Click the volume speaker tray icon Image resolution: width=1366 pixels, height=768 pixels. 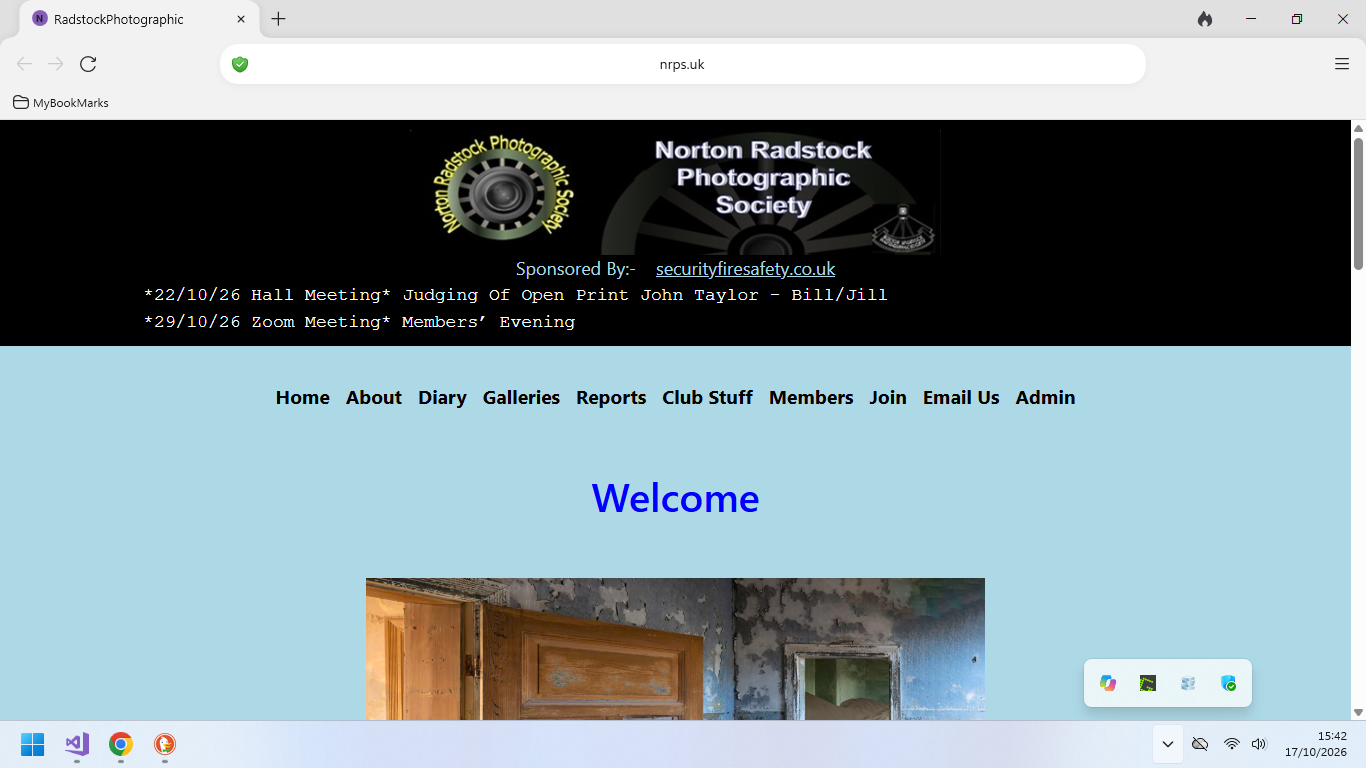1259,744
